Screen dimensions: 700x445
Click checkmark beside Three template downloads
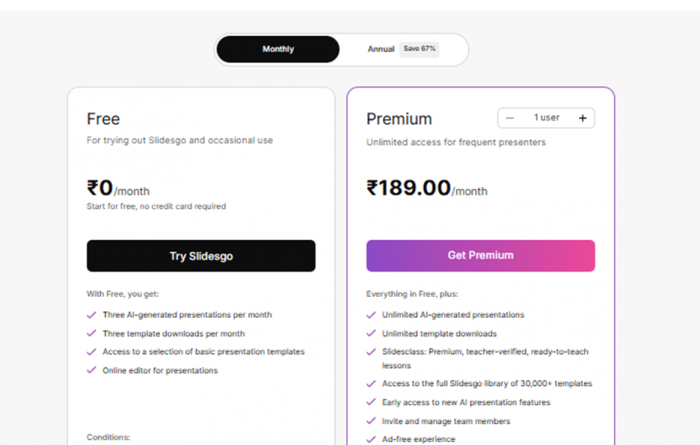tap(92, 334)
